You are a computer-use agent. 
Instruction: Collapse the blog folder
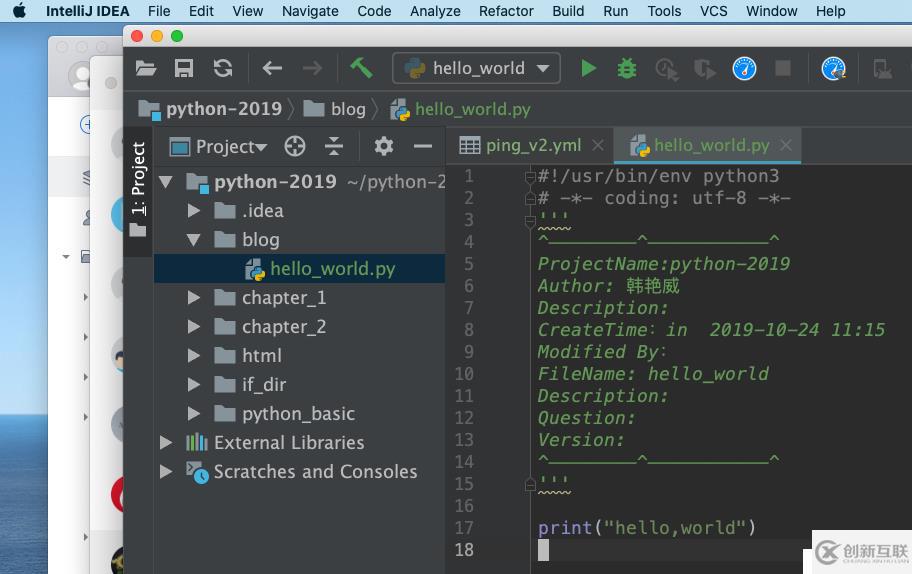(x=194, y=240)
